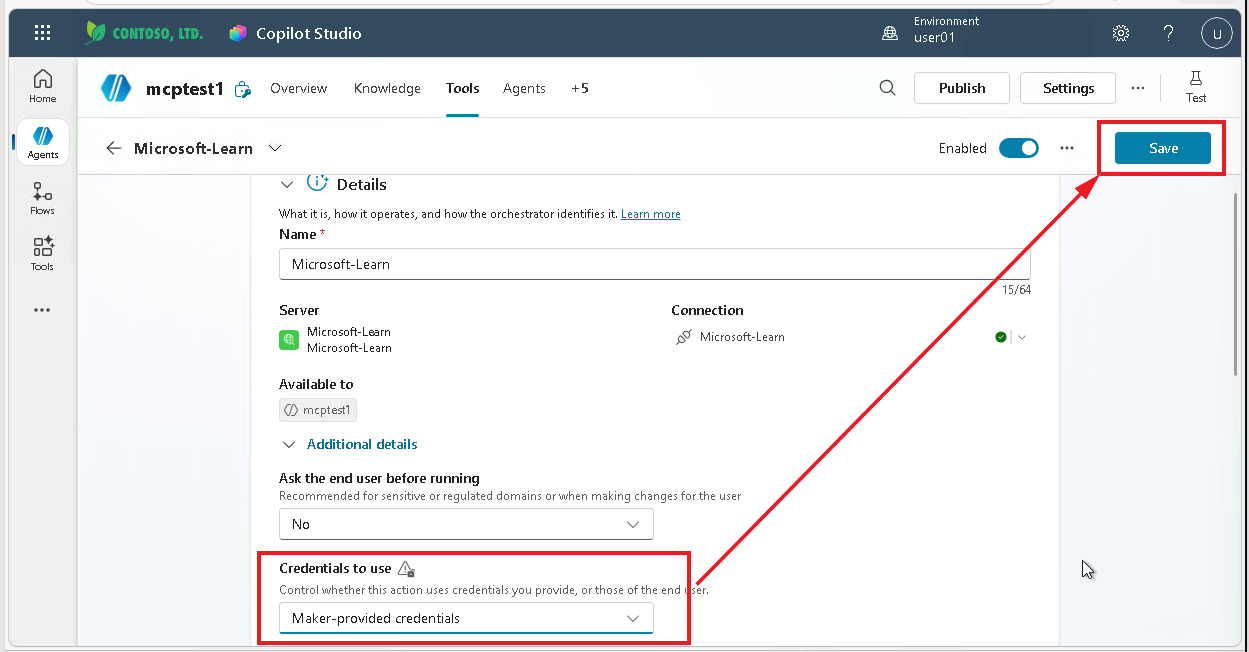Image resolution: width=1249 pixels, height=652 pixels.
Task: Open the Connection dropdown chevron
Action: click(x=1021, y=337)
